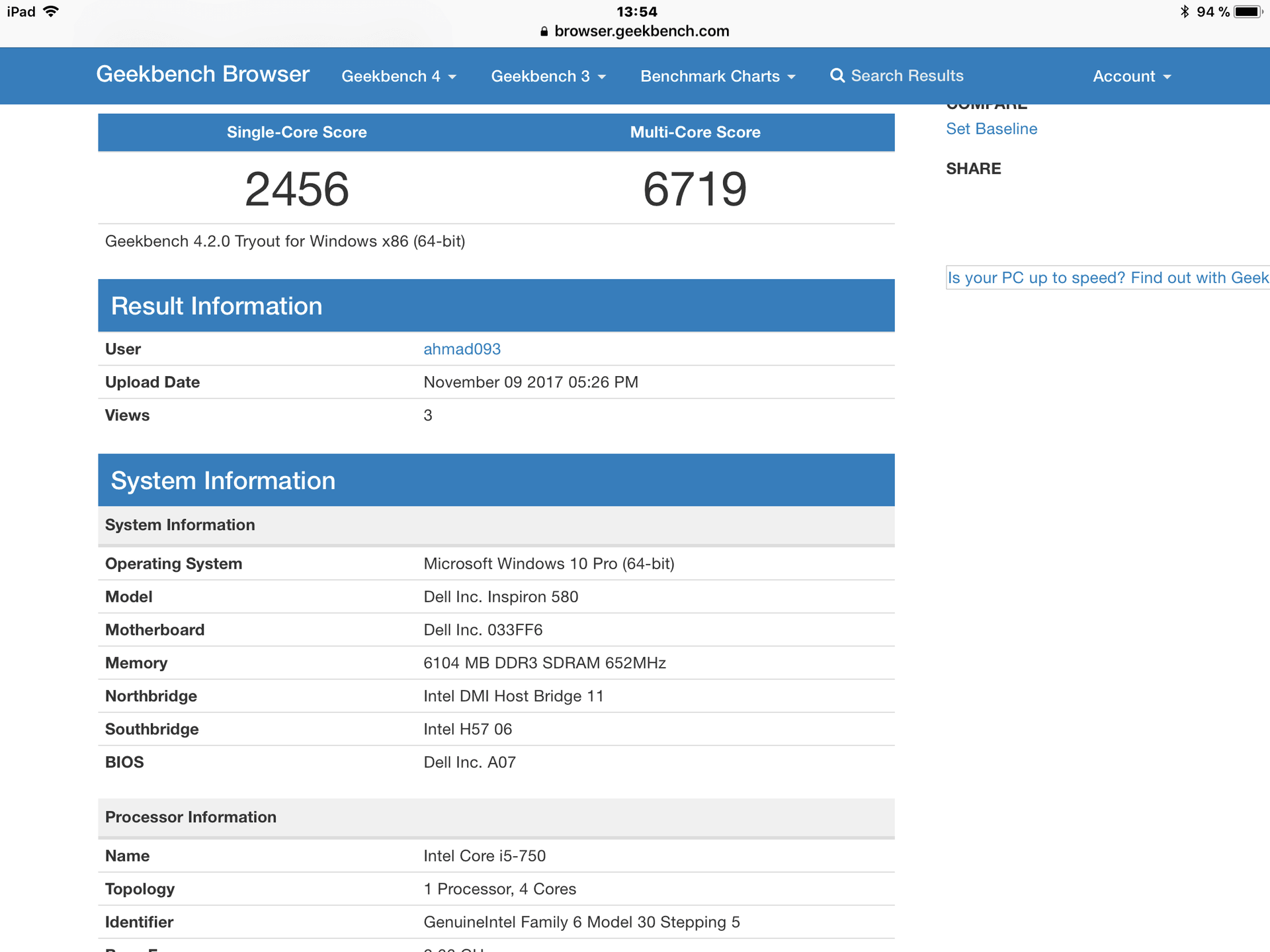Open the Geekbench Browser home link
Screen dimensions: 1270x952
point(202,75)
